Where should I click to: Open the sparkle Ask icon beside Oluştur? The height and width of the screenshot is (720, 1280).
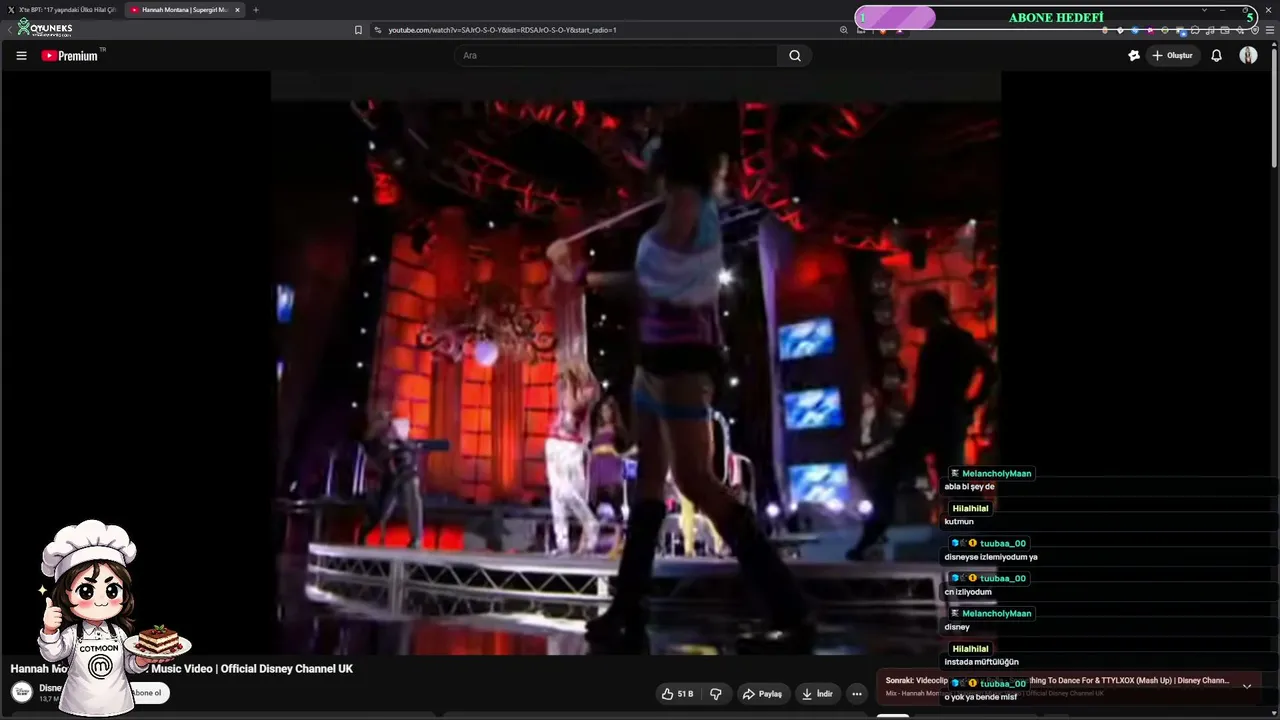1133,56
